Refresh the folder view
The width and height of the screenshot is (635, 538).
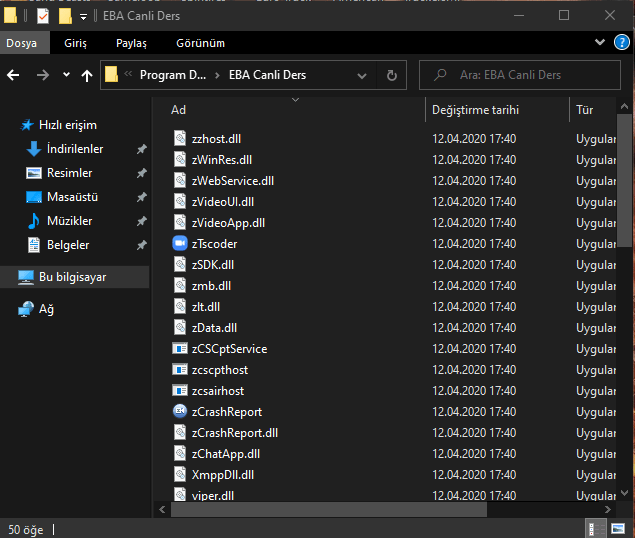[392, 75]
